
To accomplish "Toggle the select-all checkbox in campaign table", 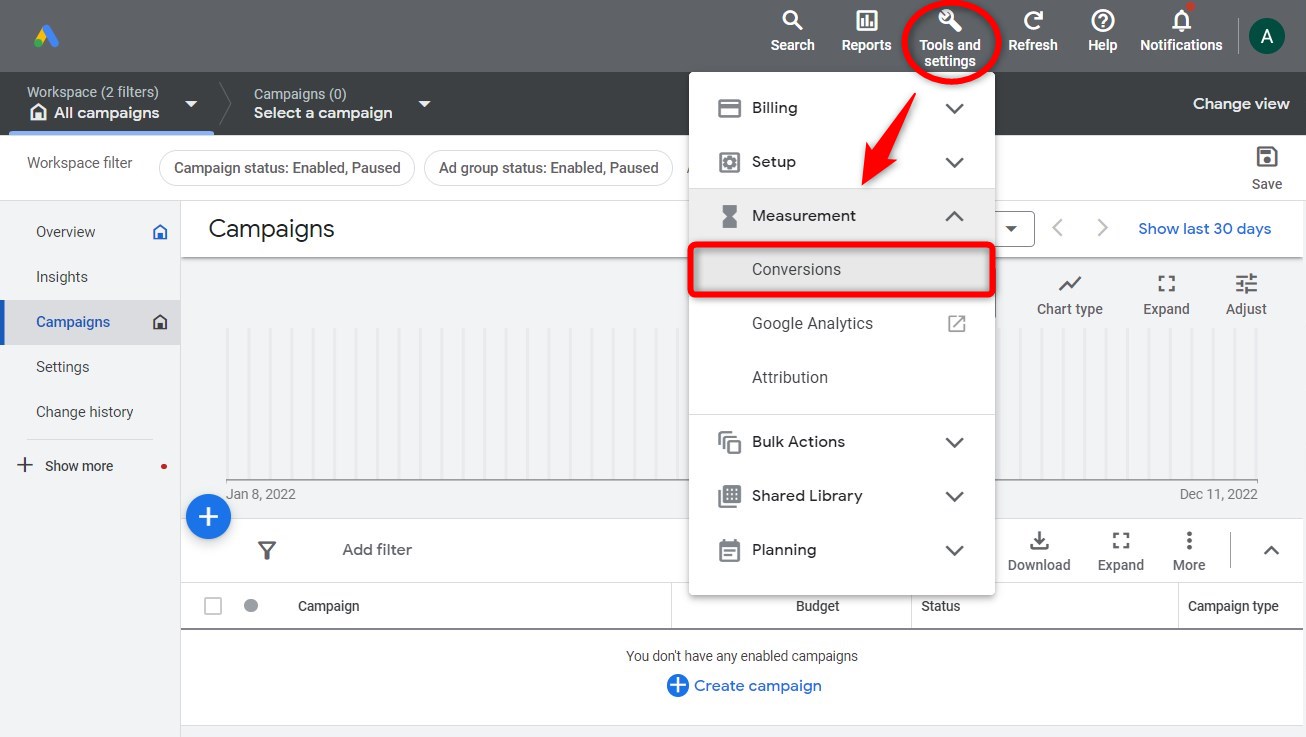I will pos(212,605).
